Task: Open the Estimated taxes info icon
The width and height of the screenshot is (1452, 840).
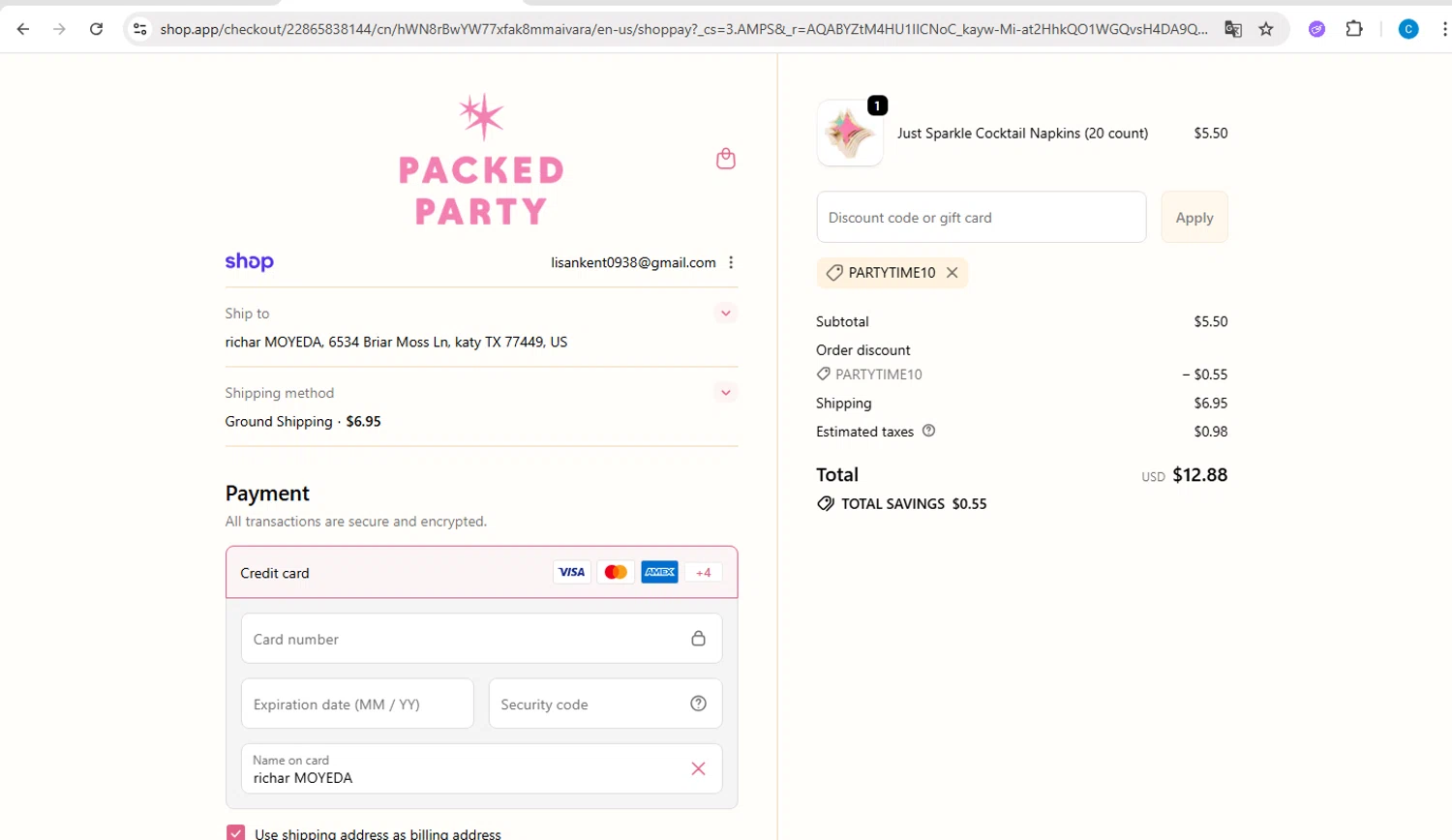Action: pos(928,431)
